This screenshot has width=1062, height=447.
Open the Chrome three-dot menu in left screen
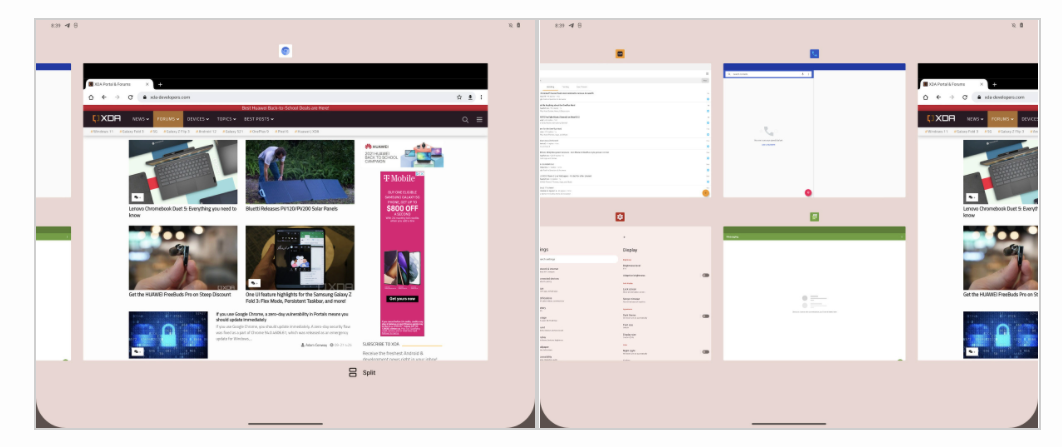(482, 97)
